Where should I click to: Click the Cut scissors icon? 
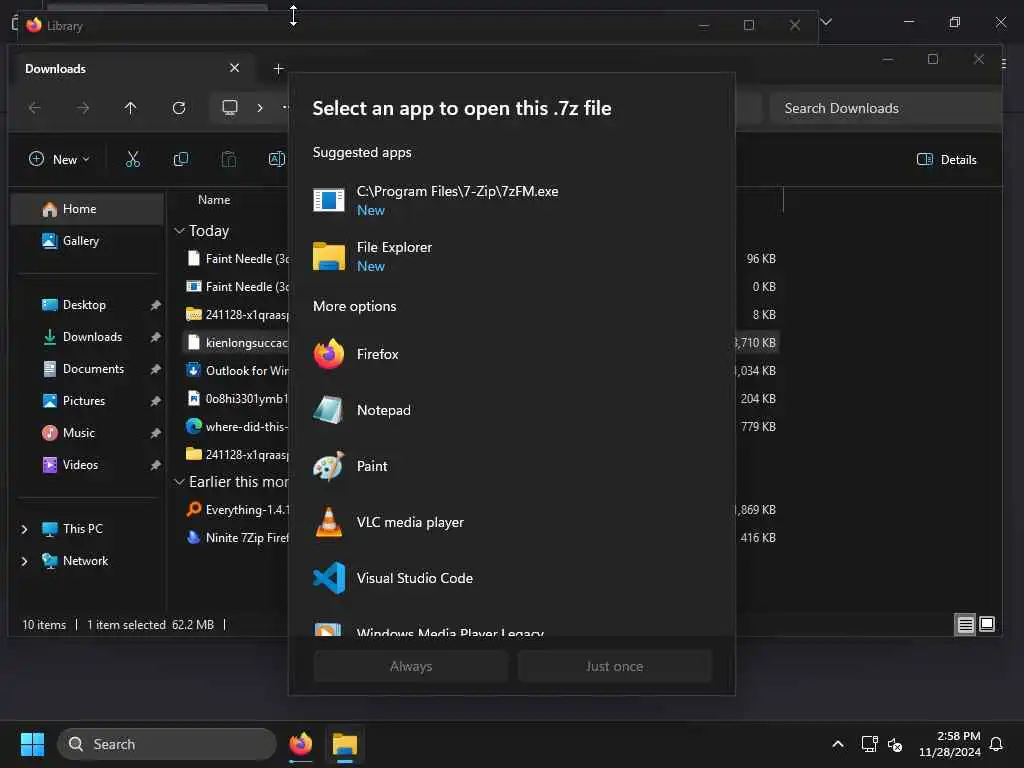(x=133, y=159)
